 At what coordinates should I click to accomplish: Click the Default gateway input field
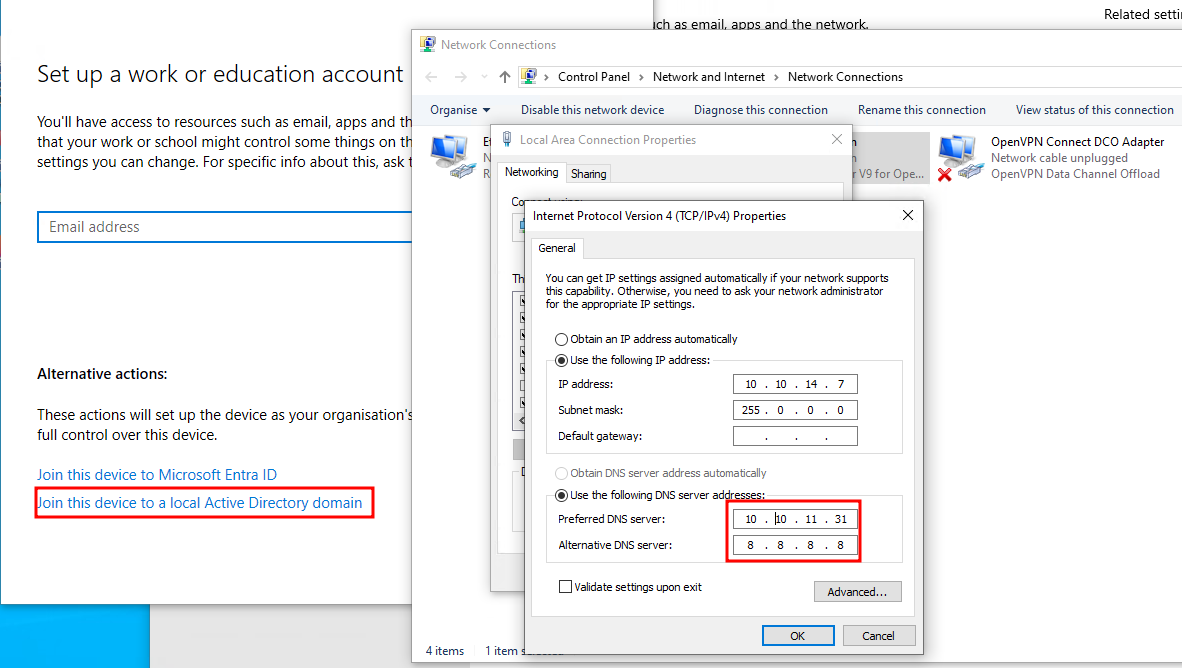point(795,436)
